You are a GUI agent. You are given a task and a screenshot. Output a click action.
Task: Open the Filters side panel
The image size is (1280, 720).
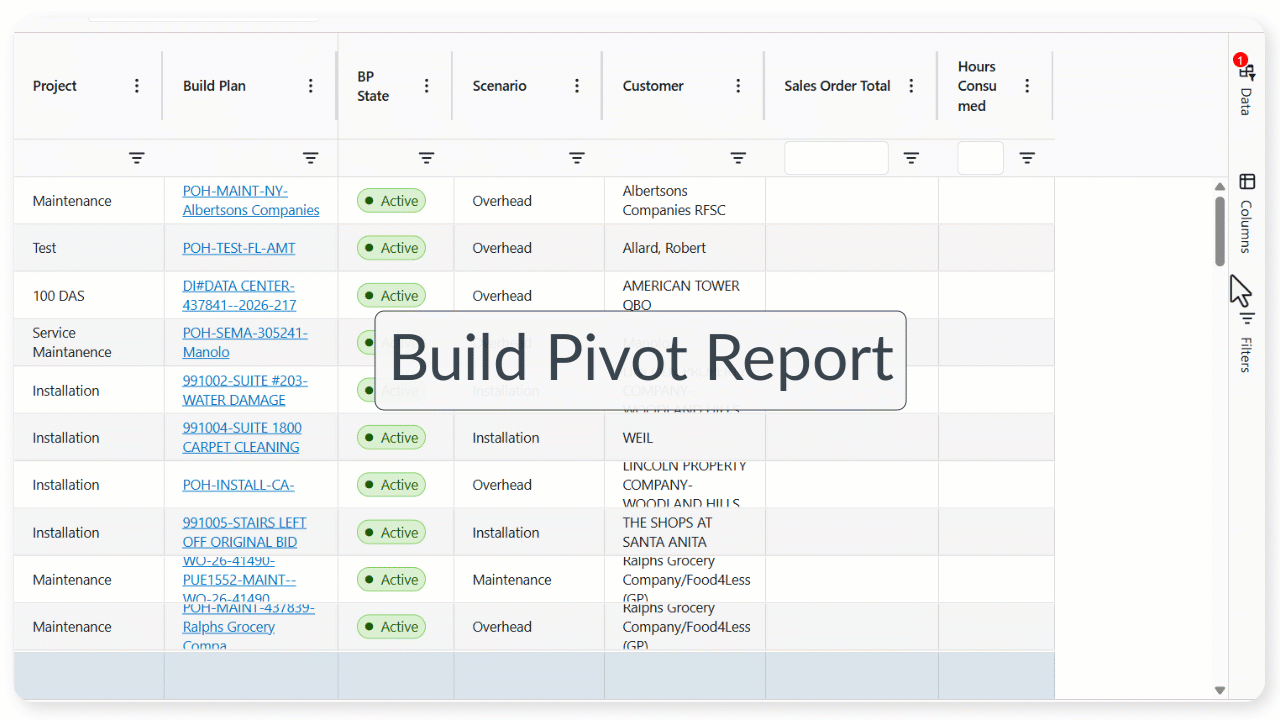point(1246,341)
